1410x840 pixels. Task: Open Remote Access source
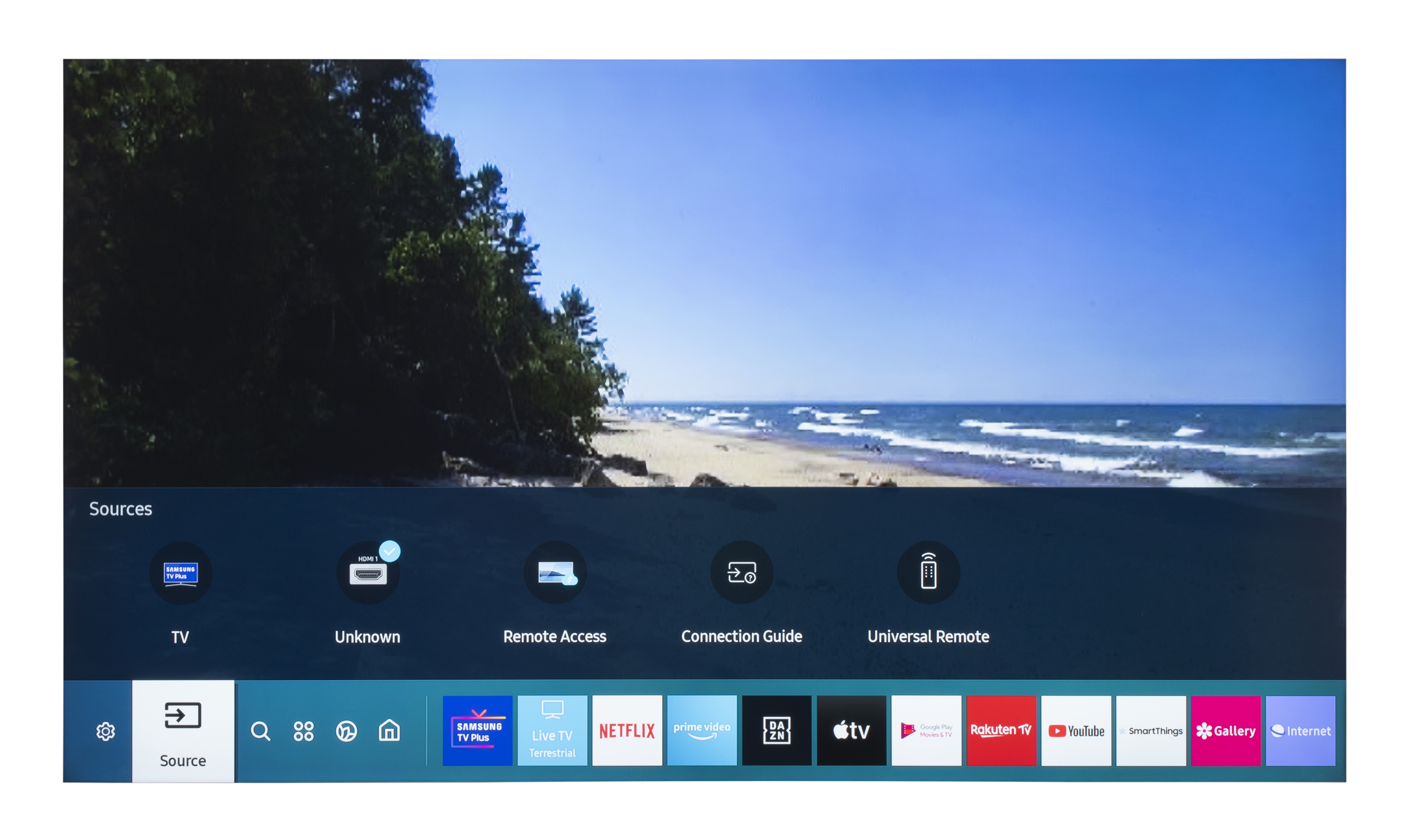[555, 574]
